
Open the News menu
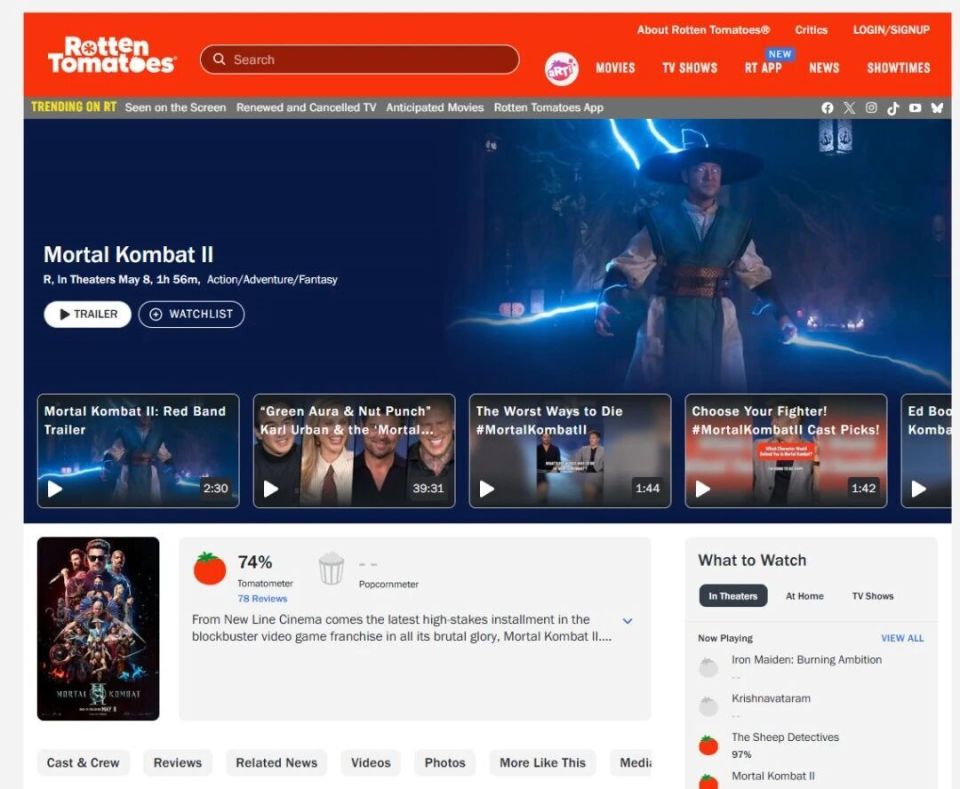pyautogui.click(x=824, y=68)
